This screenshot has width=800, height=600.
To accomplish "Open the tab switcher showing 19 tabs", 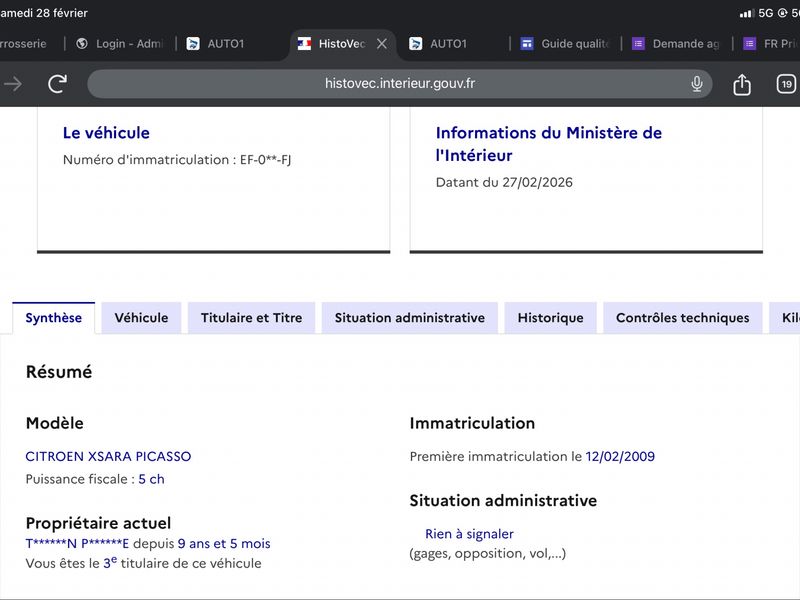I will pos(786,84).
